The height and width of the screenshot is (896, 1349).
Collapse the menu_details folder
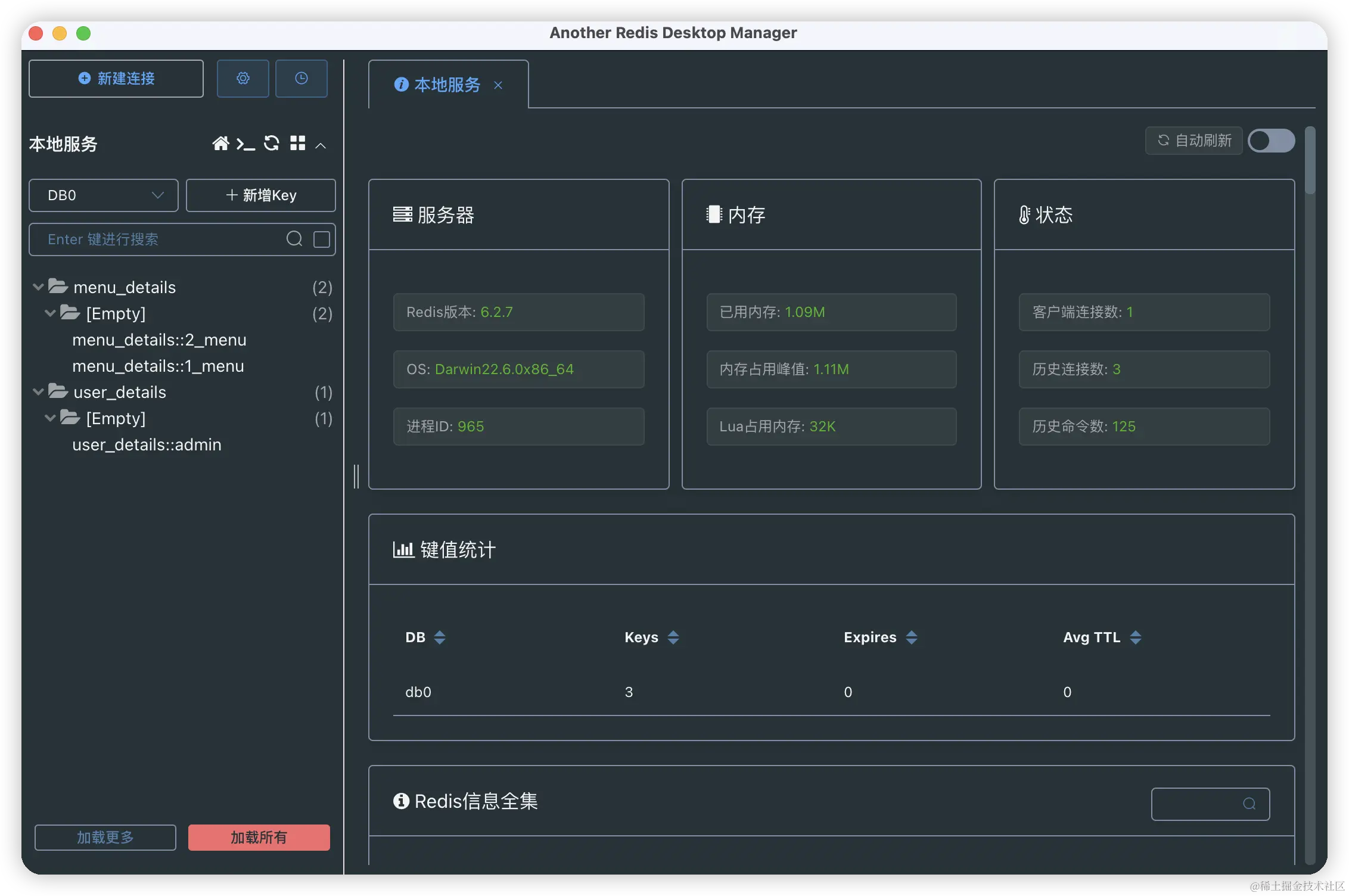(x=38, y=287)
